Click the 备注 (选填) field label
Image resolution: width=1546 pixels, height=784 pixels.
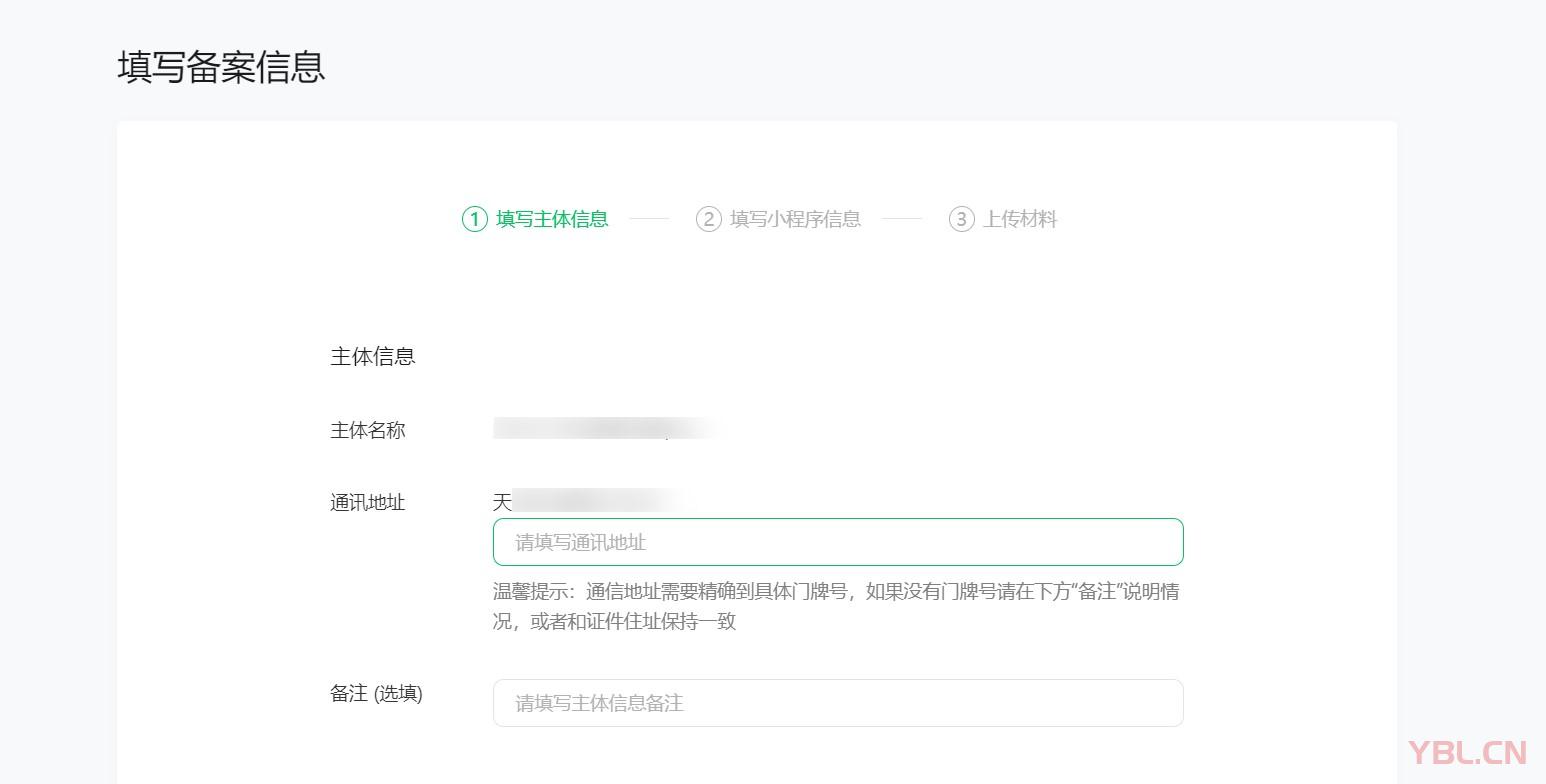[x=376, y=694]
